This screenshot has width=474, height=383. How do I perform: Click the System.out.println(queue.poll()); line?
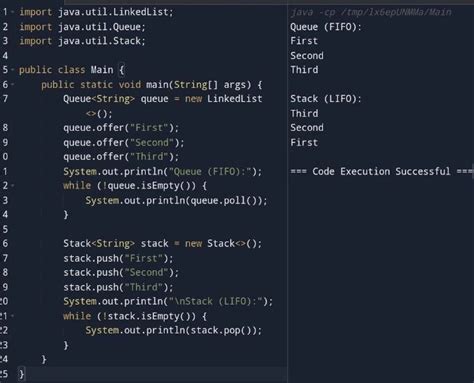[x=176, y=200]
